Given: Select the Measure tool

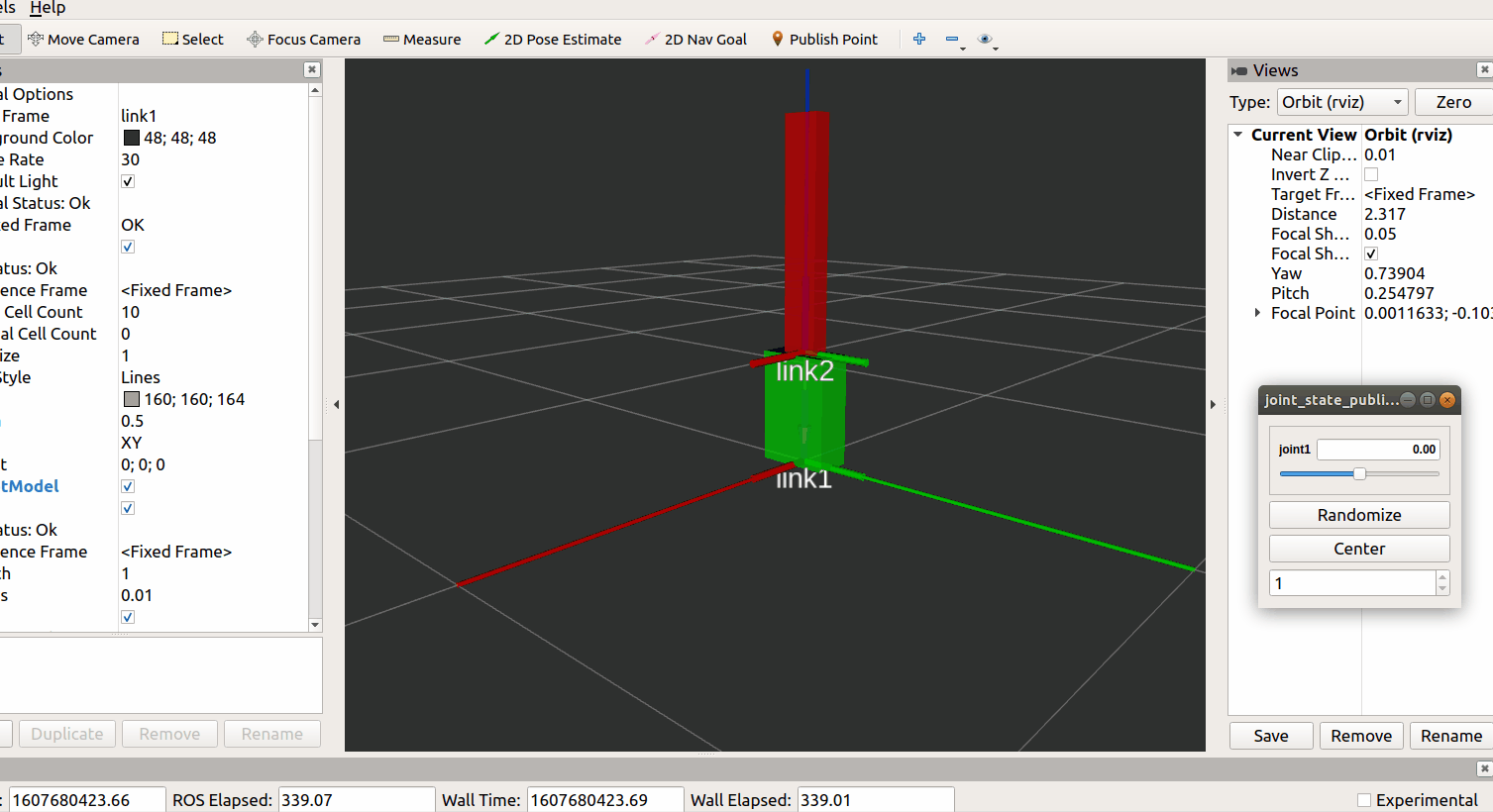Looking at the screenshot, I should coord(422,39).
